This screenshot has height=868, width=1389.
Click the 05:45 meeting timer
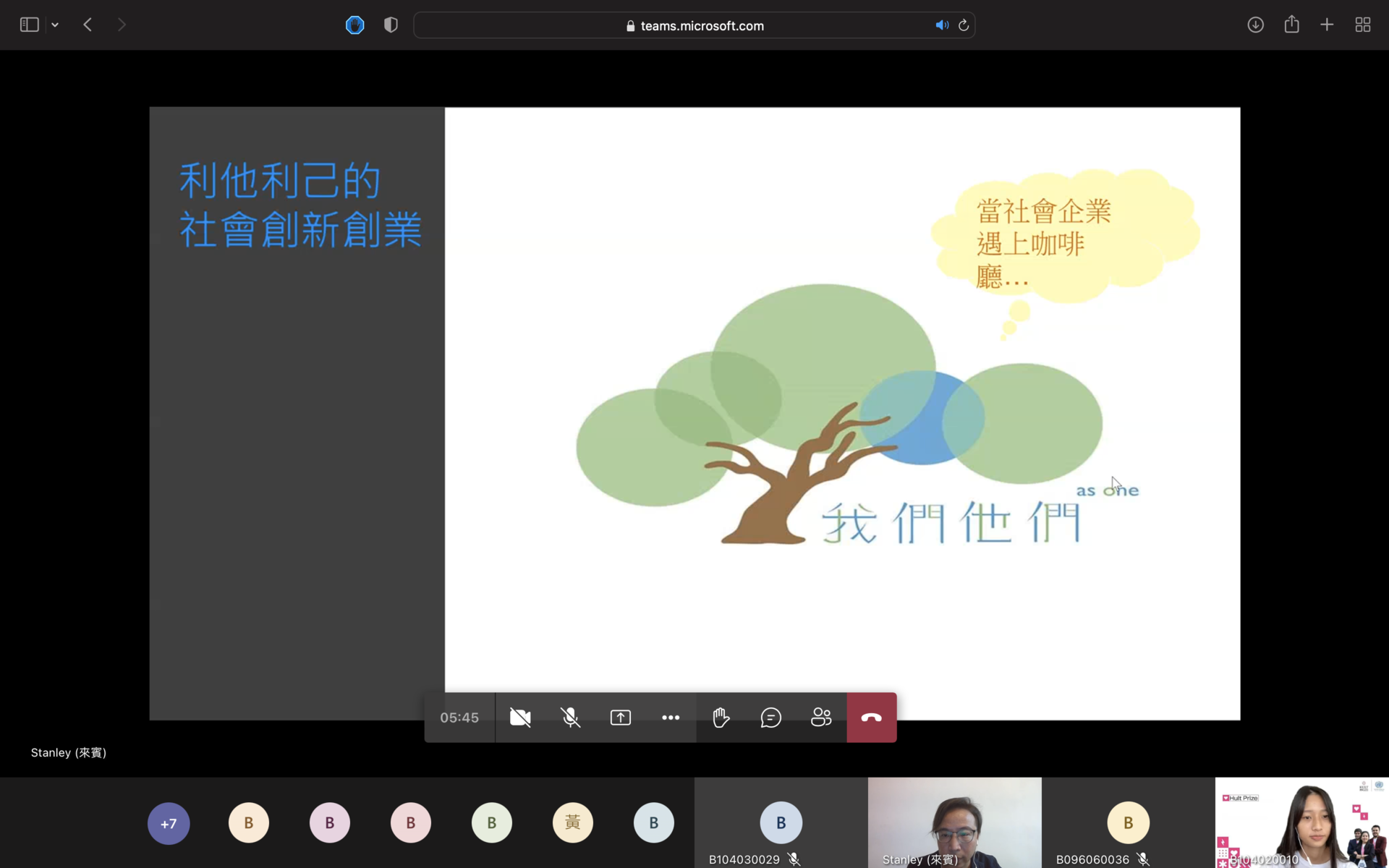tap(459, 718)
